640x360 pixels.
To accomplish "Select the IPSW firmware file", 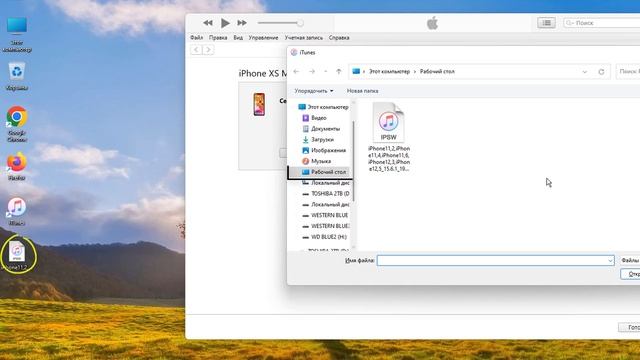I will (389, 137).
